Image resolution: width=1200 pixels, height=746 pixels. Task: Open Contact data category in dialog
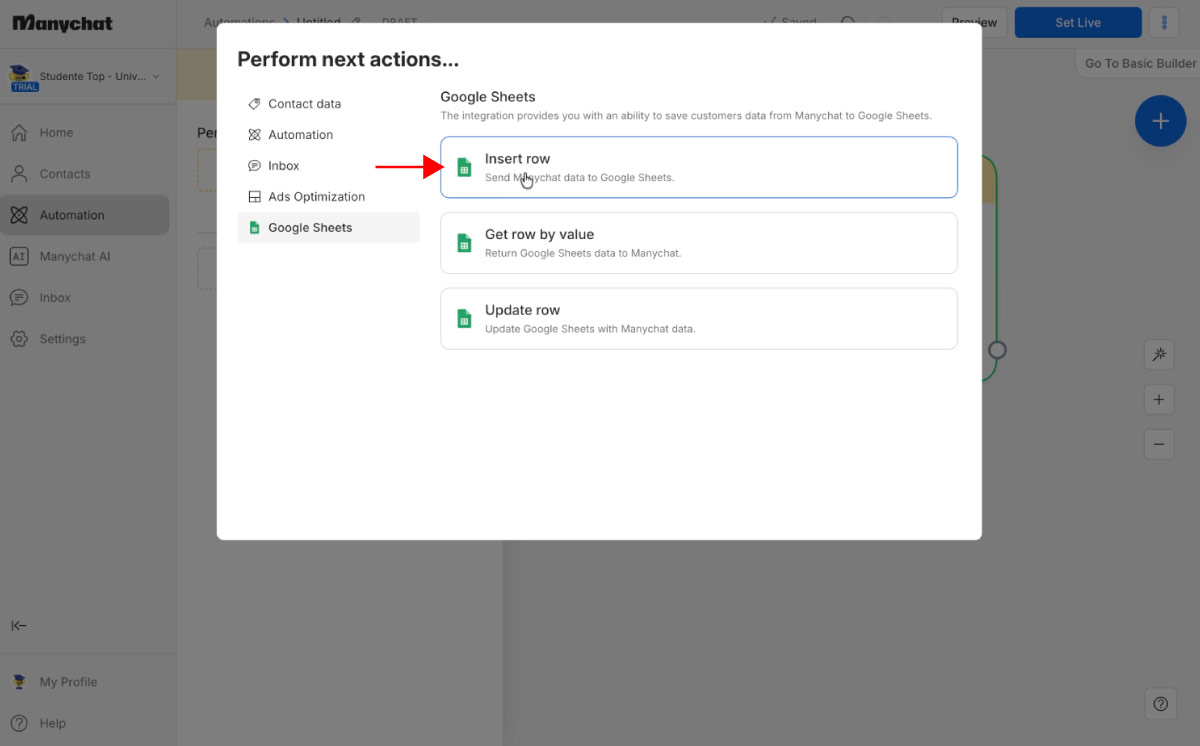[328, 104]
